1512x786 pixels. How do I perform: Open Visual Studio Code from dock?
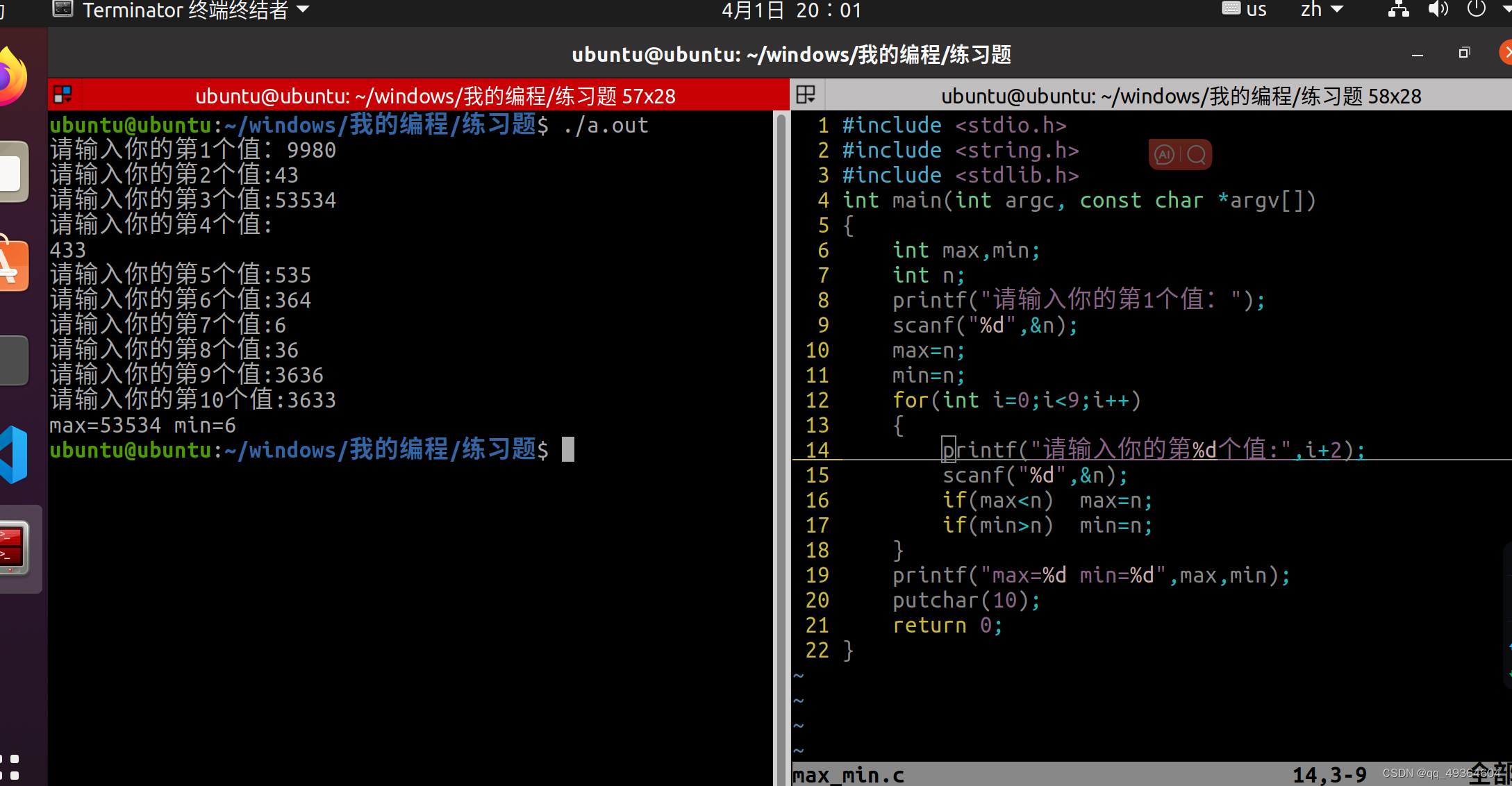(x=14, y=455)
